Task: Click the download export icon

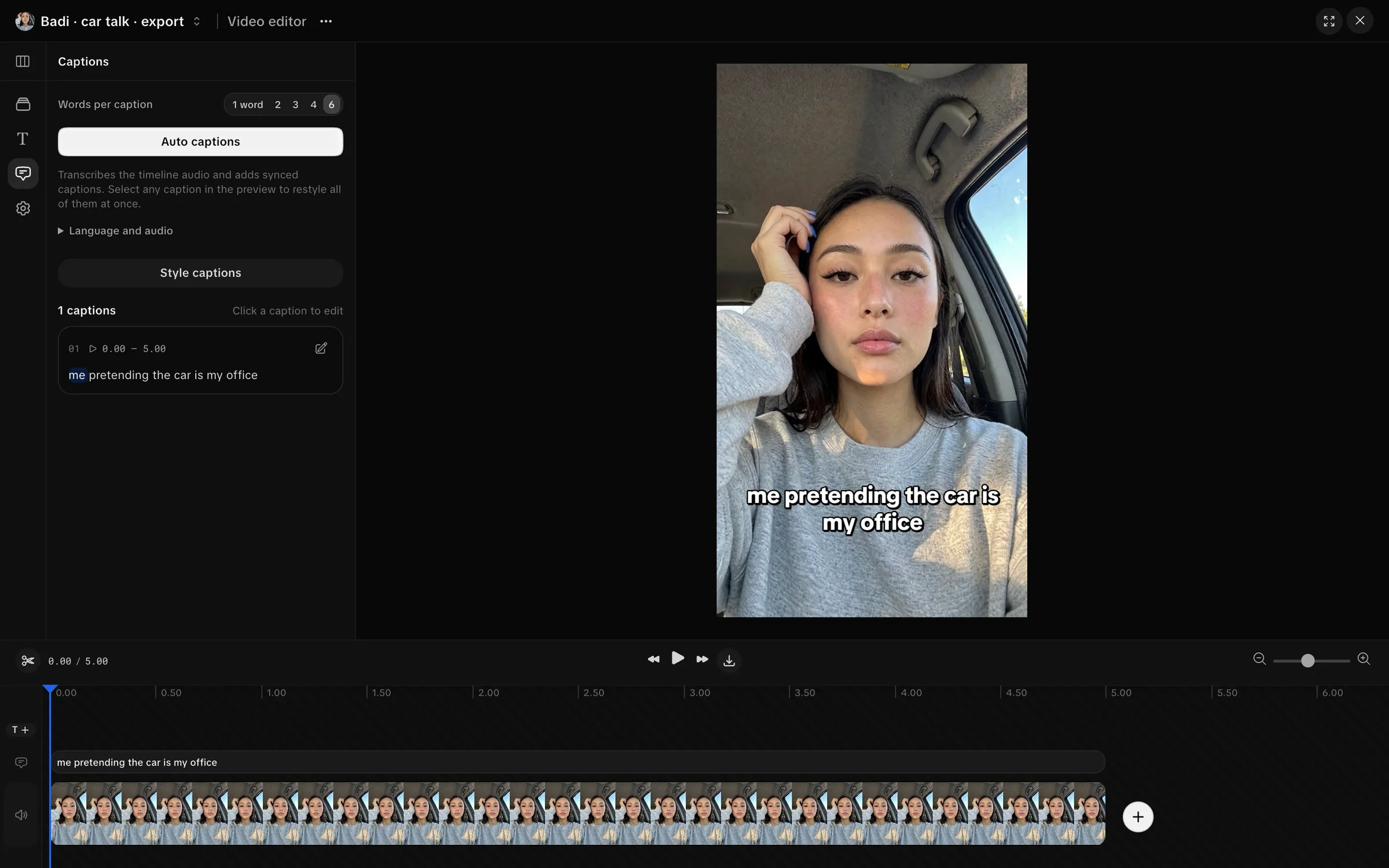Action: tap(729, 660)
